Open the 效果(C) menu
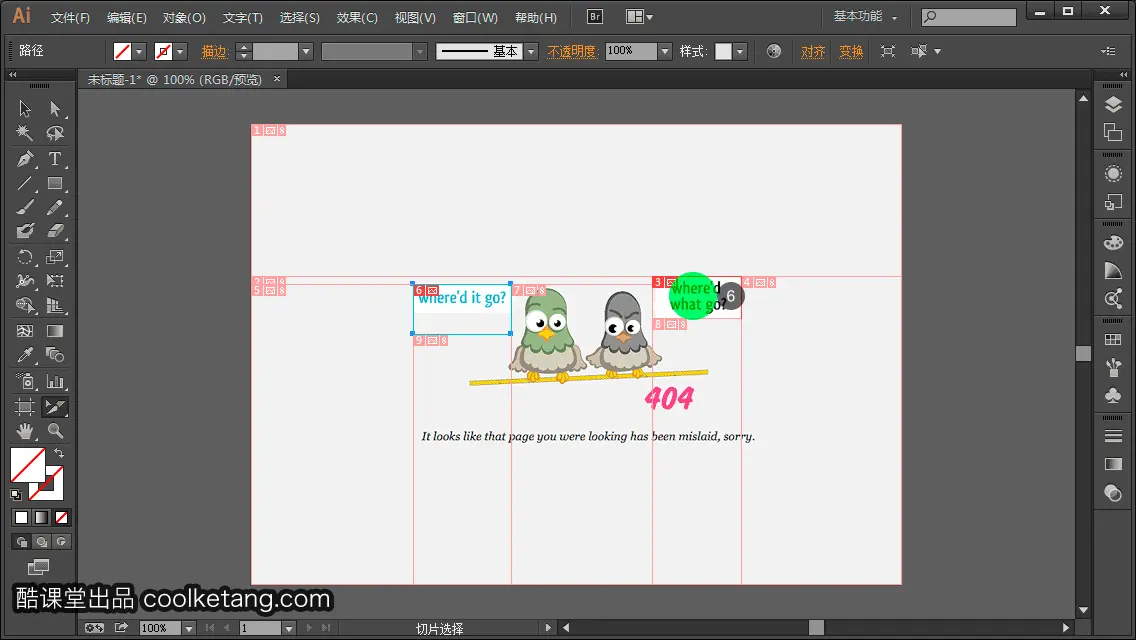Viewport: 1136px width, 640px height. point(357,17)
